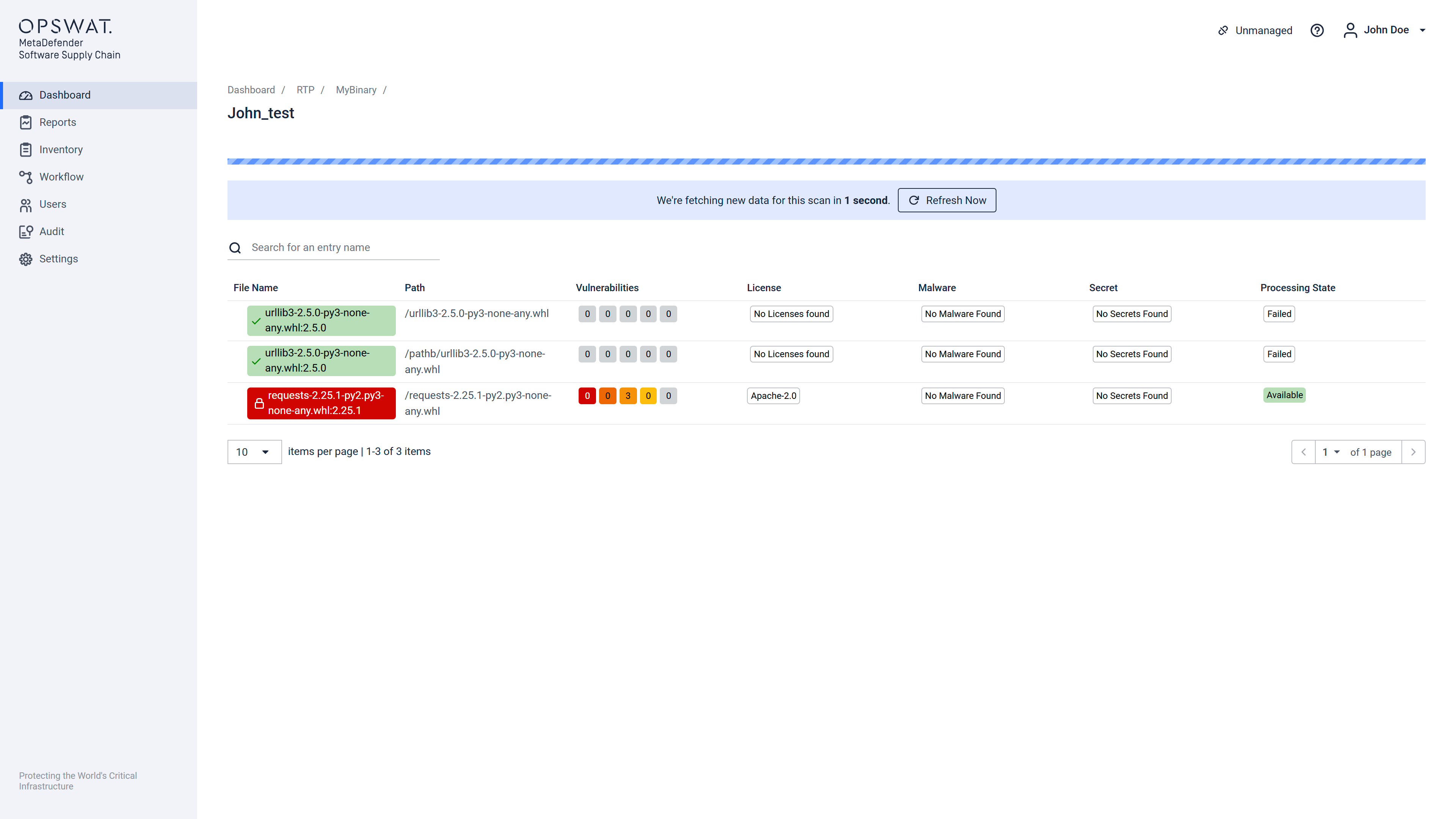Click the refresh arrow icon in Refresh Now
1456x819 pixels.
[913, 201]
